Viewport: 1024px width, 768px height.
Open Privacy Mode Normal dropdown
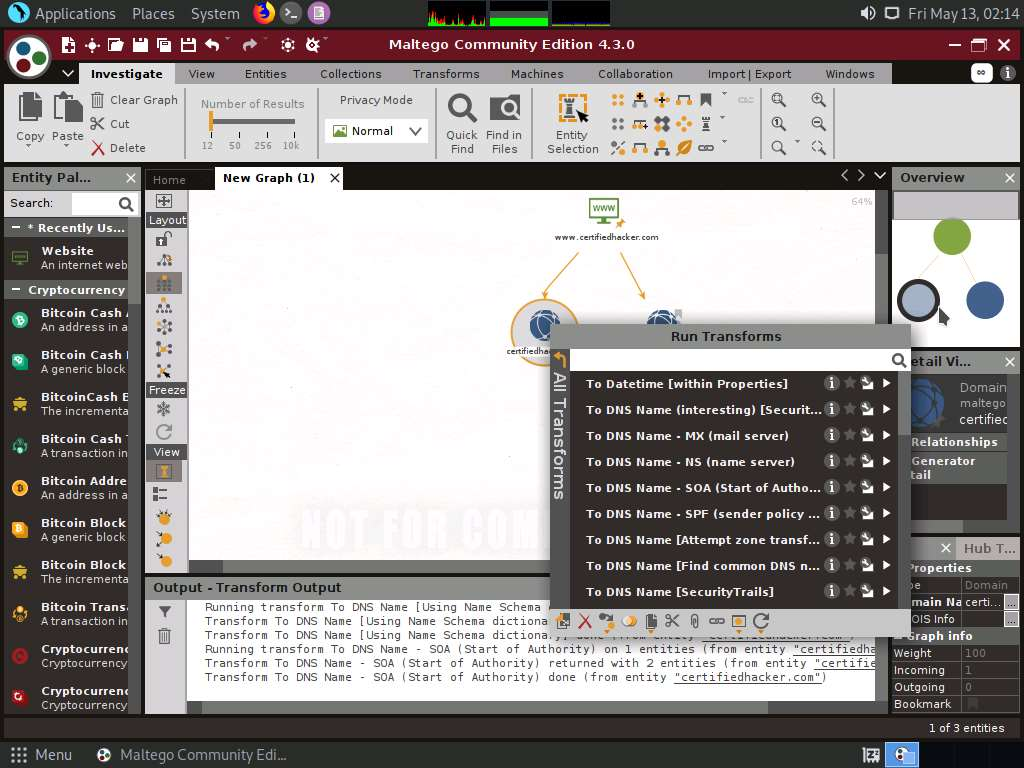coord(376,131)
